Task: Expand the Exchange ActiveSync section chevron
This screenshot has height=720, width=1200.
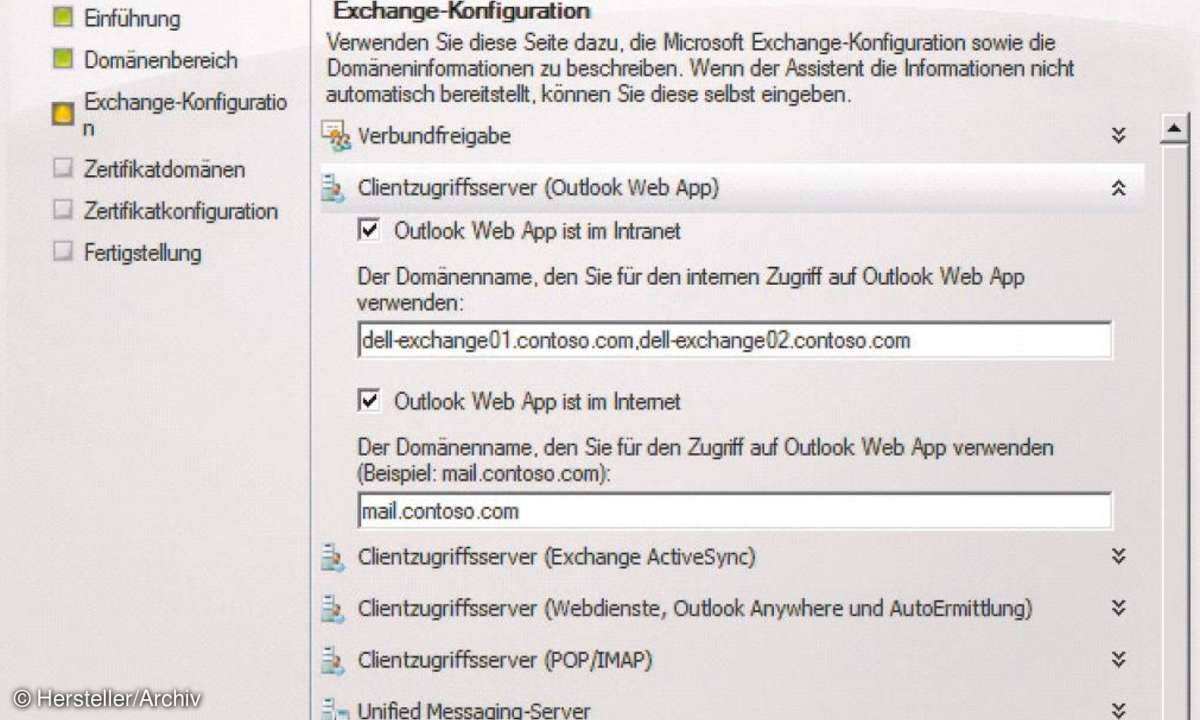Action: tap(1119, 556)
